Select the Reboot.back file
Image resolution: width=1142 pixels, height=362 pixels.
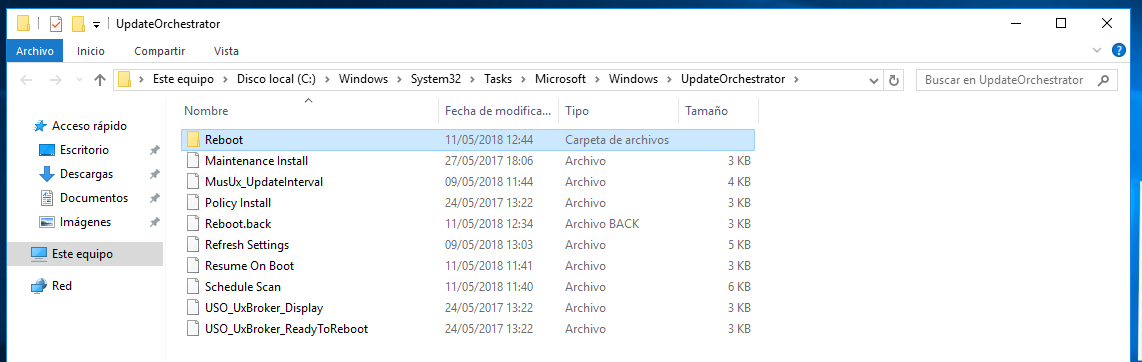tap(468, 224)
